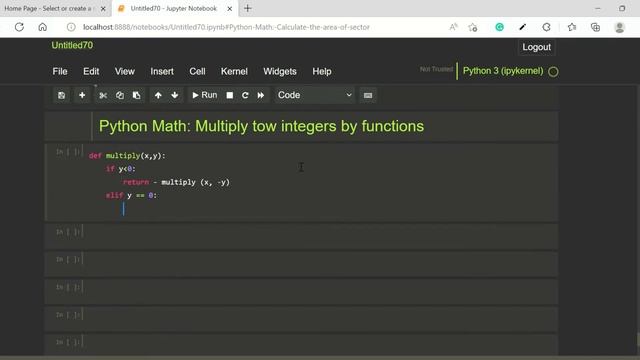The image size is (640, 360).
Task: Open the File menu
Action: 60,71
